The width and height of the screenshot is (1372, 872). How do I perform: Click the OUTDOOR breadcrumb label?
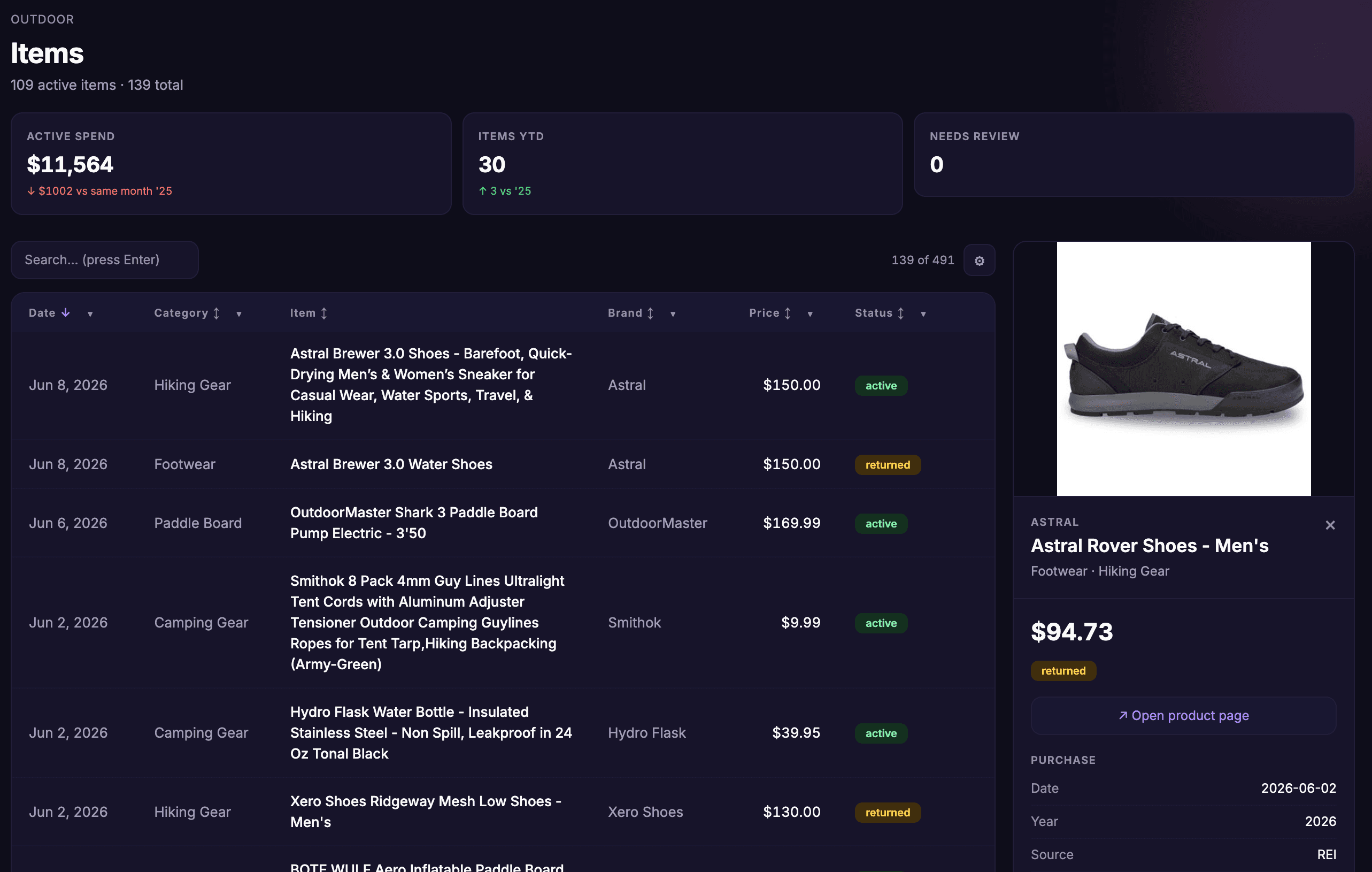click(x=42, y=19)
